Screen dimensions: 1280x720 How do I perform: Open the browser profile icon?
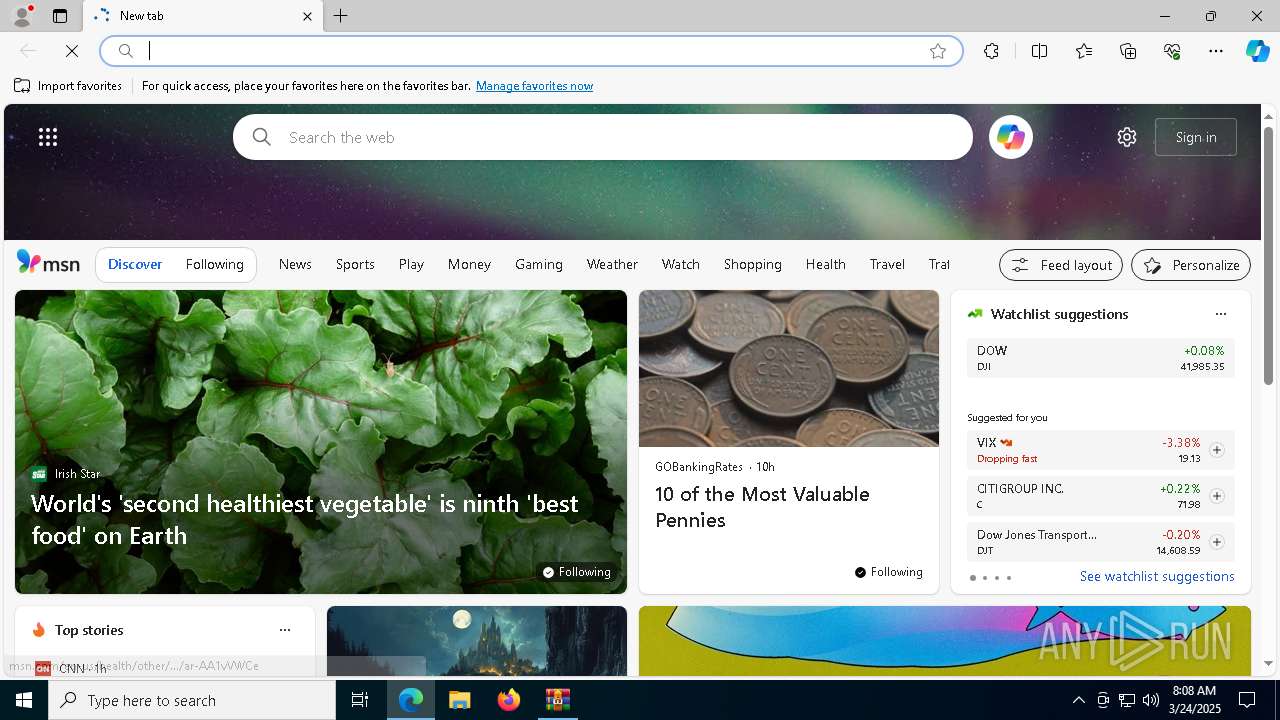pyautogui.click(x=21, y=16)
